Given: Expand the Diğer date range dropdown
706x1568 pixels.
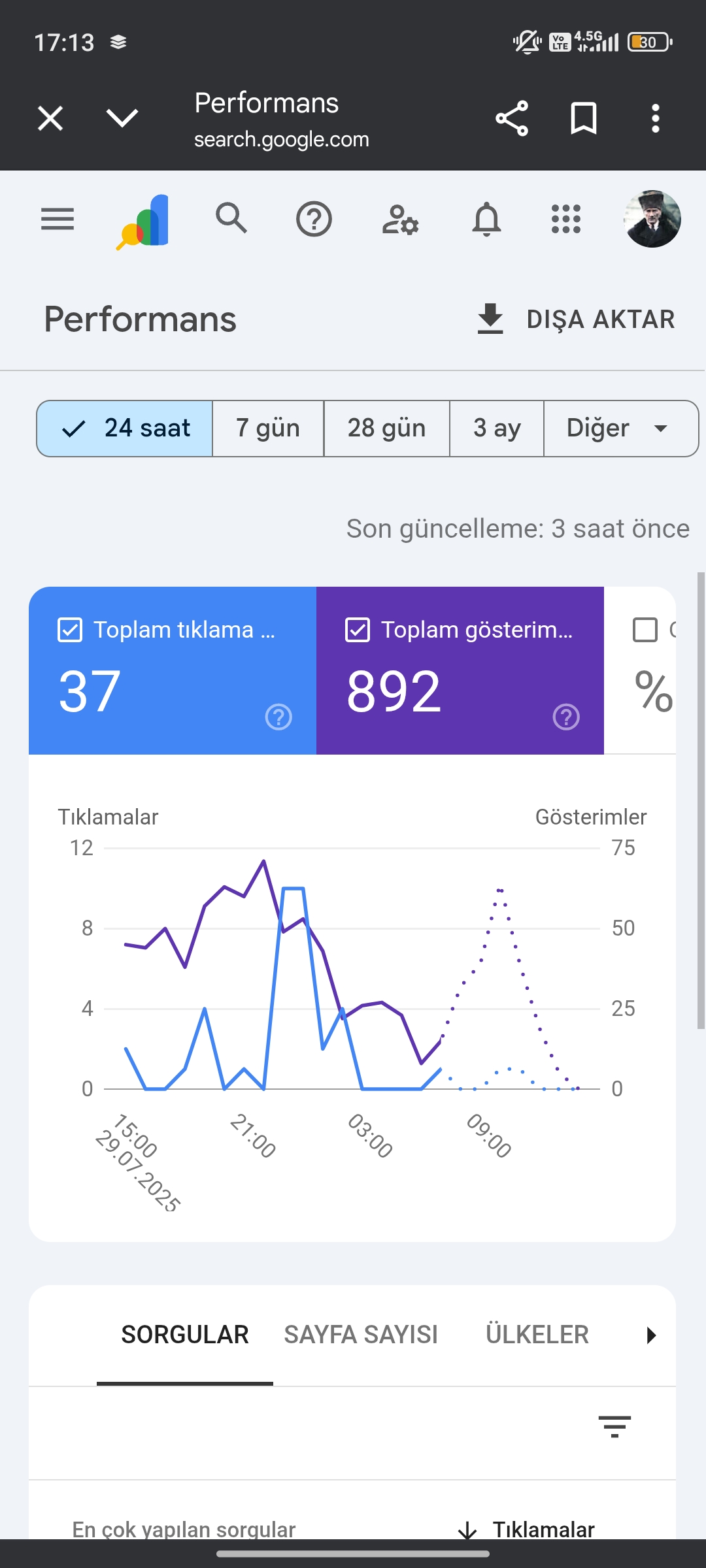Looking at the screenshot, I should [621, 429].
